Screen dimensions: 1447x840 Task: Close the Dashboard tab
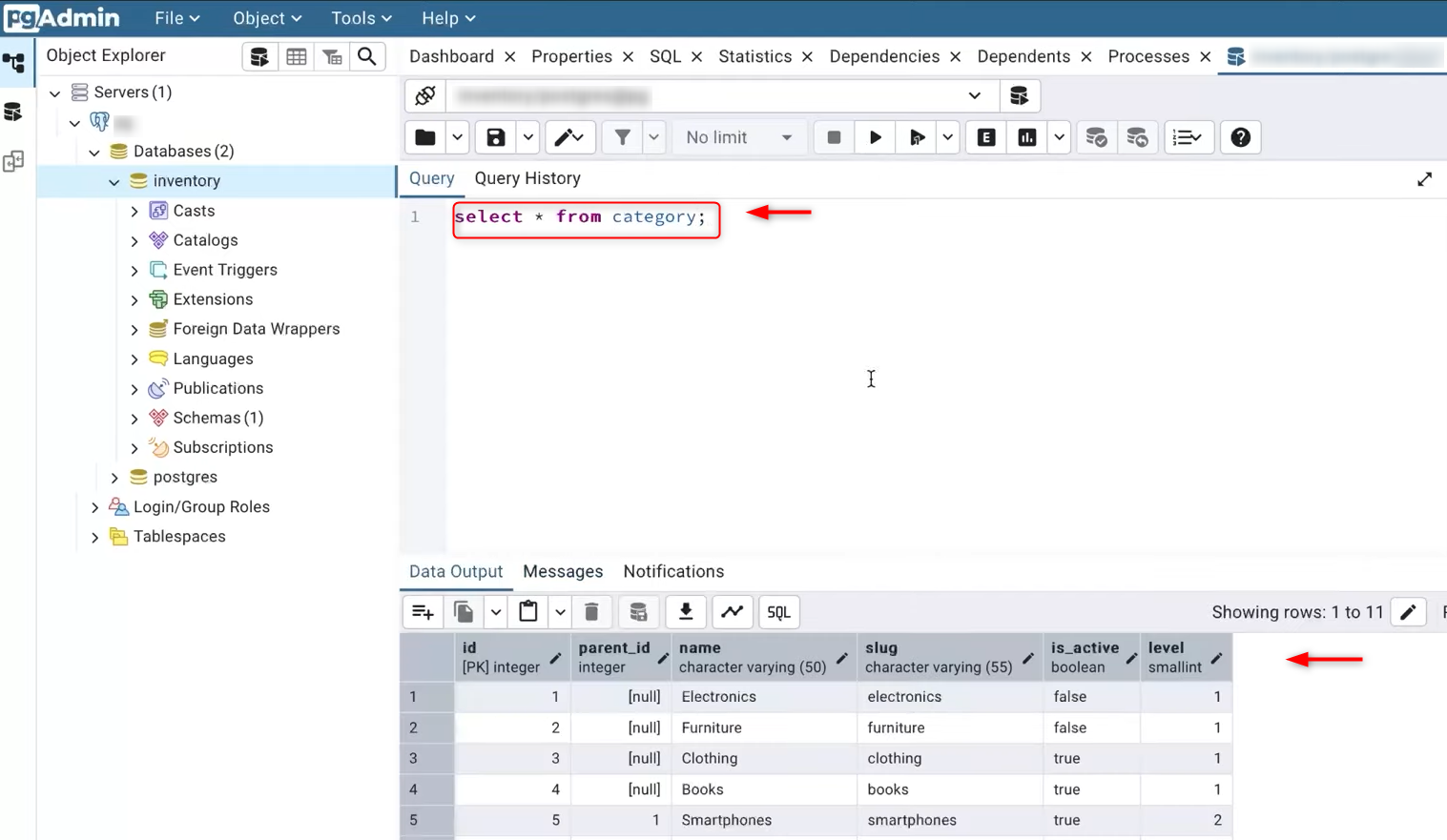pos(510,57)
